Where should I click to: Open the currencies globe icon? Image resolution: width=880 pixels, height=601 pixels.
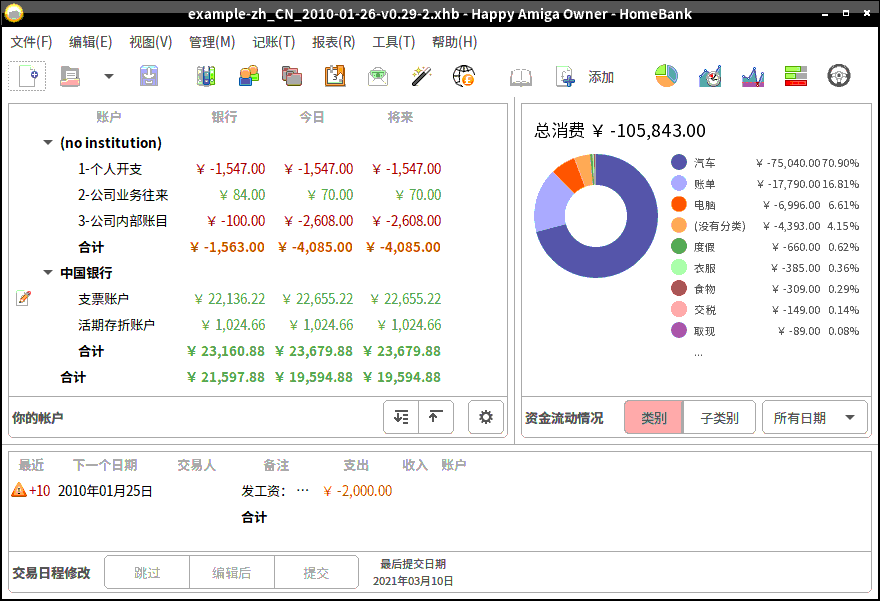[464, 76]
